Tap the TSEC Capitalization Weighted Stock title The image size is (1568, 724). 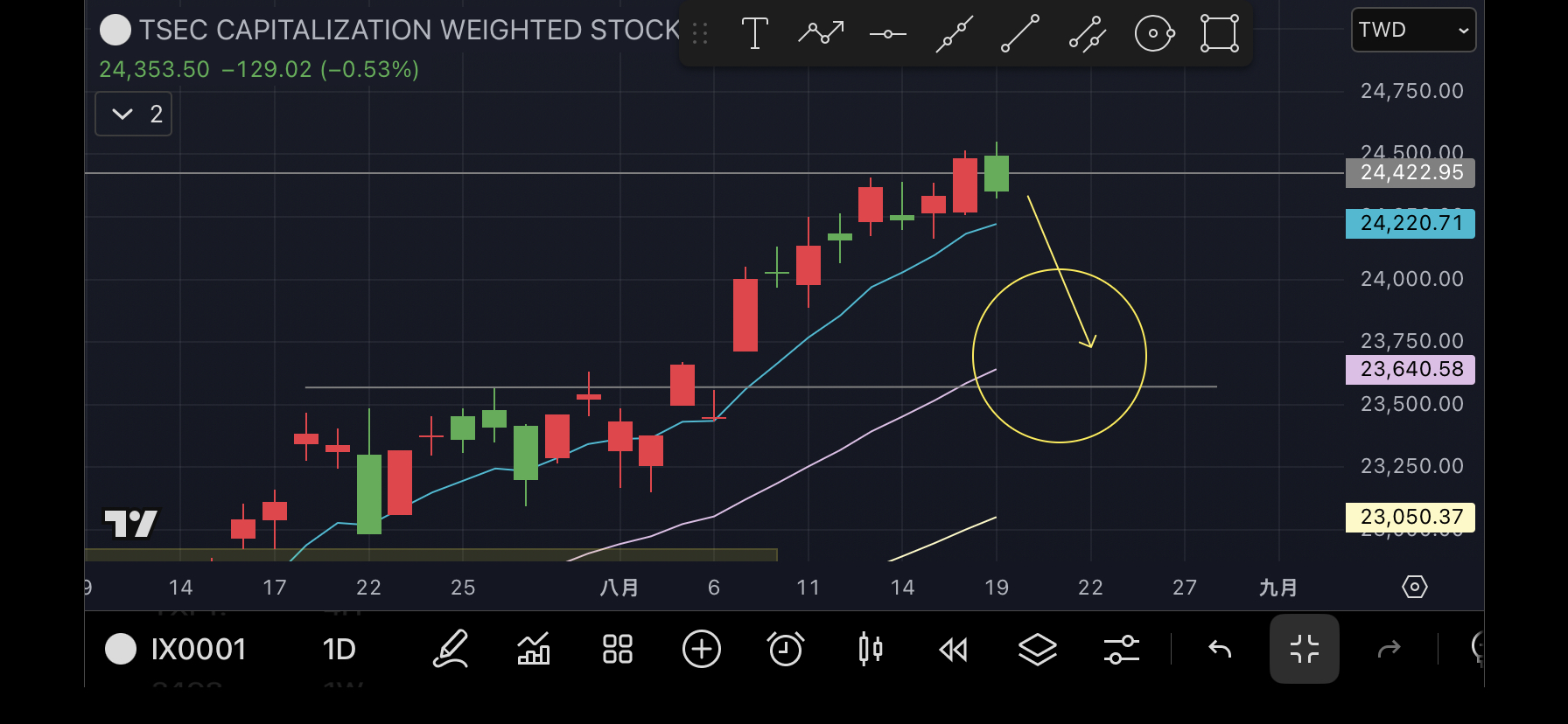pos(409,30)
